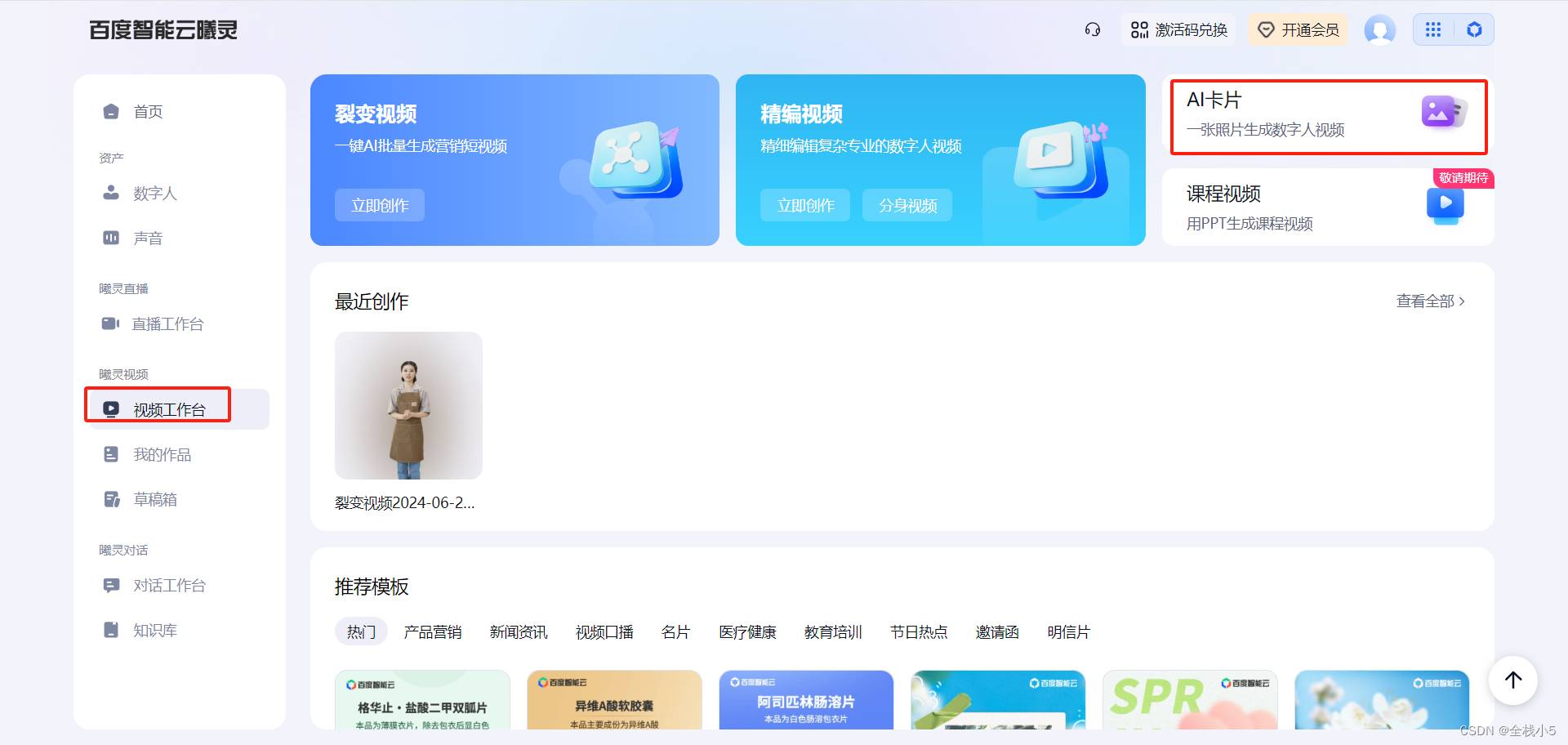Click the back-to-top arrow button
The image size is (1568, 745).
pos(1513,680)
